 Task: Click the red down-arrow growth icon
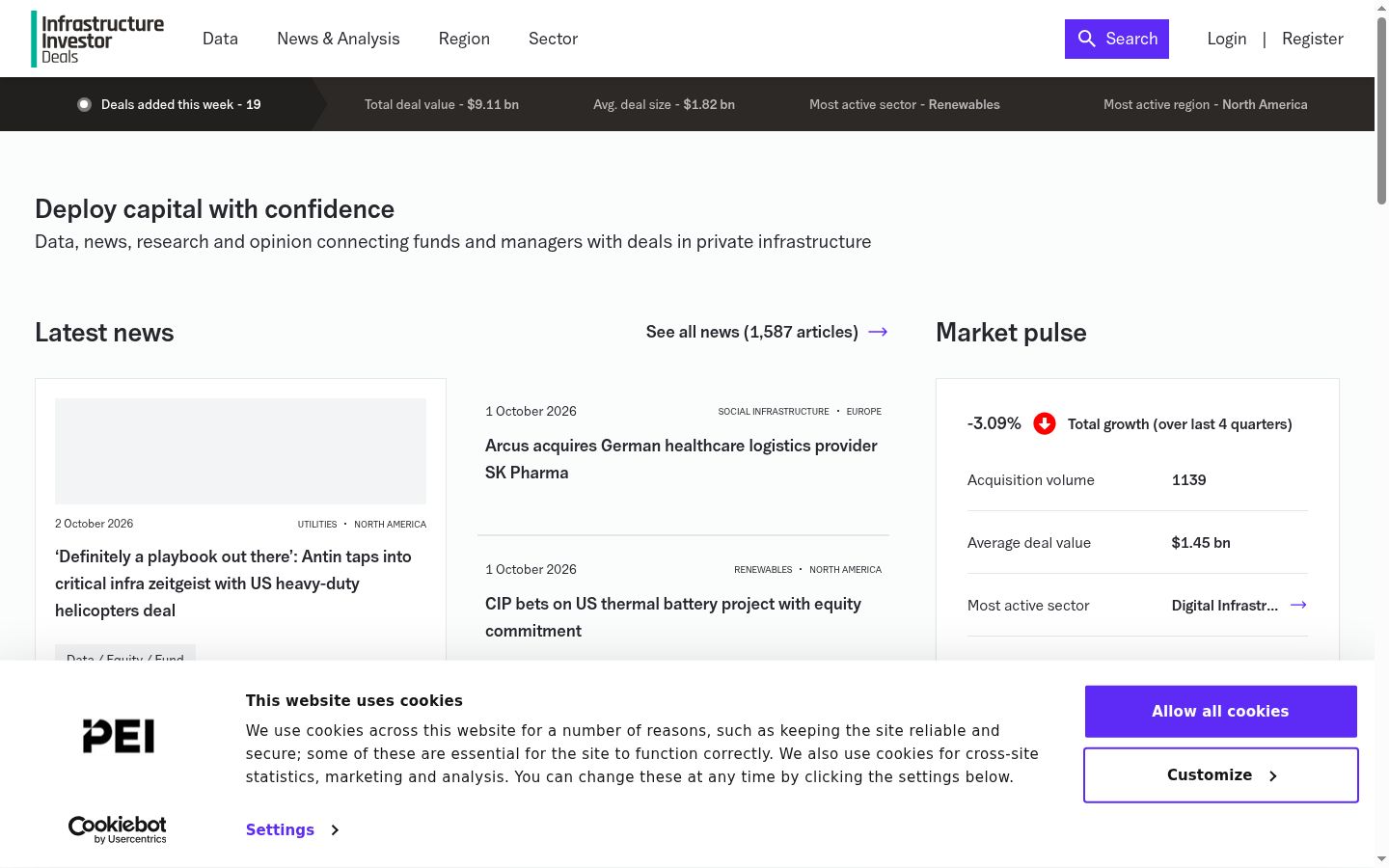tap(1044, 423)
